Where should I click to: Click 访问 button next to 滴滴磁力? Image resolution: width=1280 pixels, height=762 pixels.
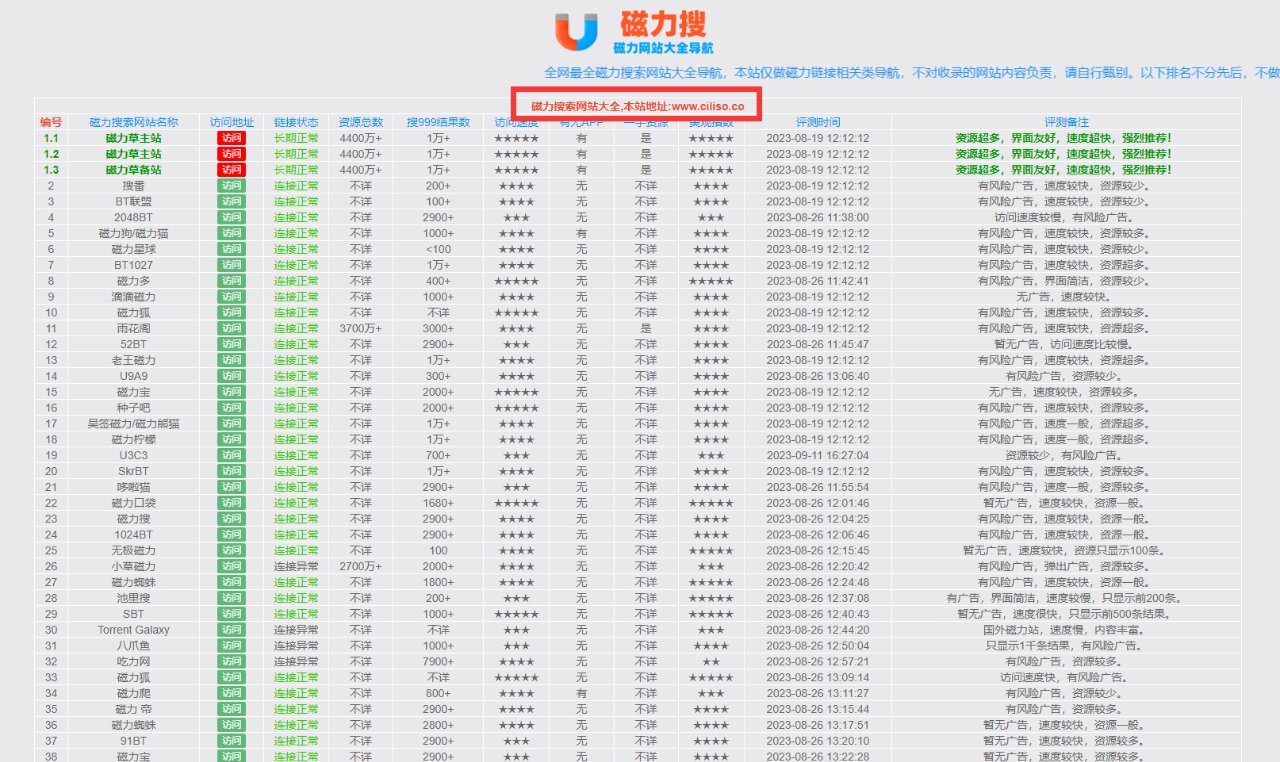pos(231,296)
